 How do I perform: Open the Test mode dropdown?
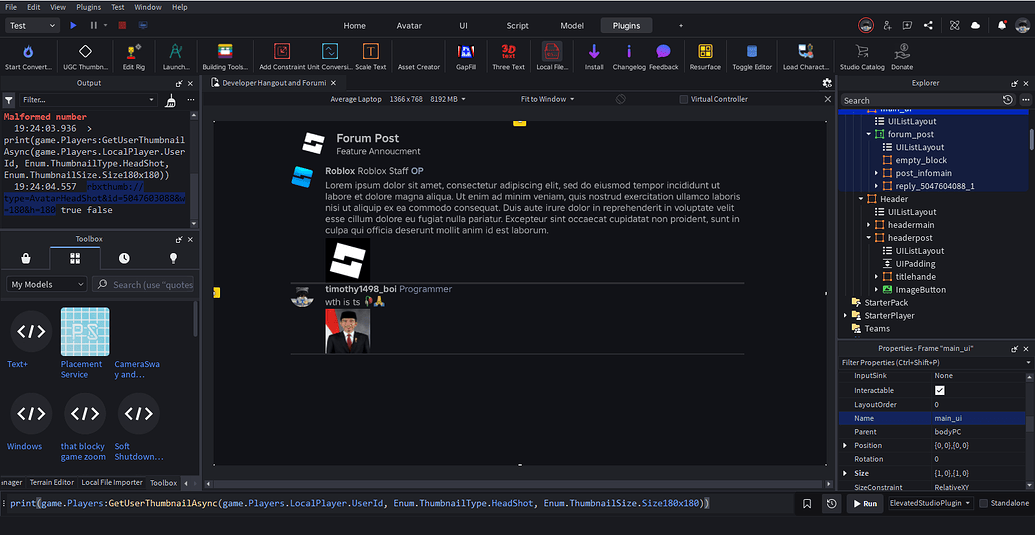33,26
